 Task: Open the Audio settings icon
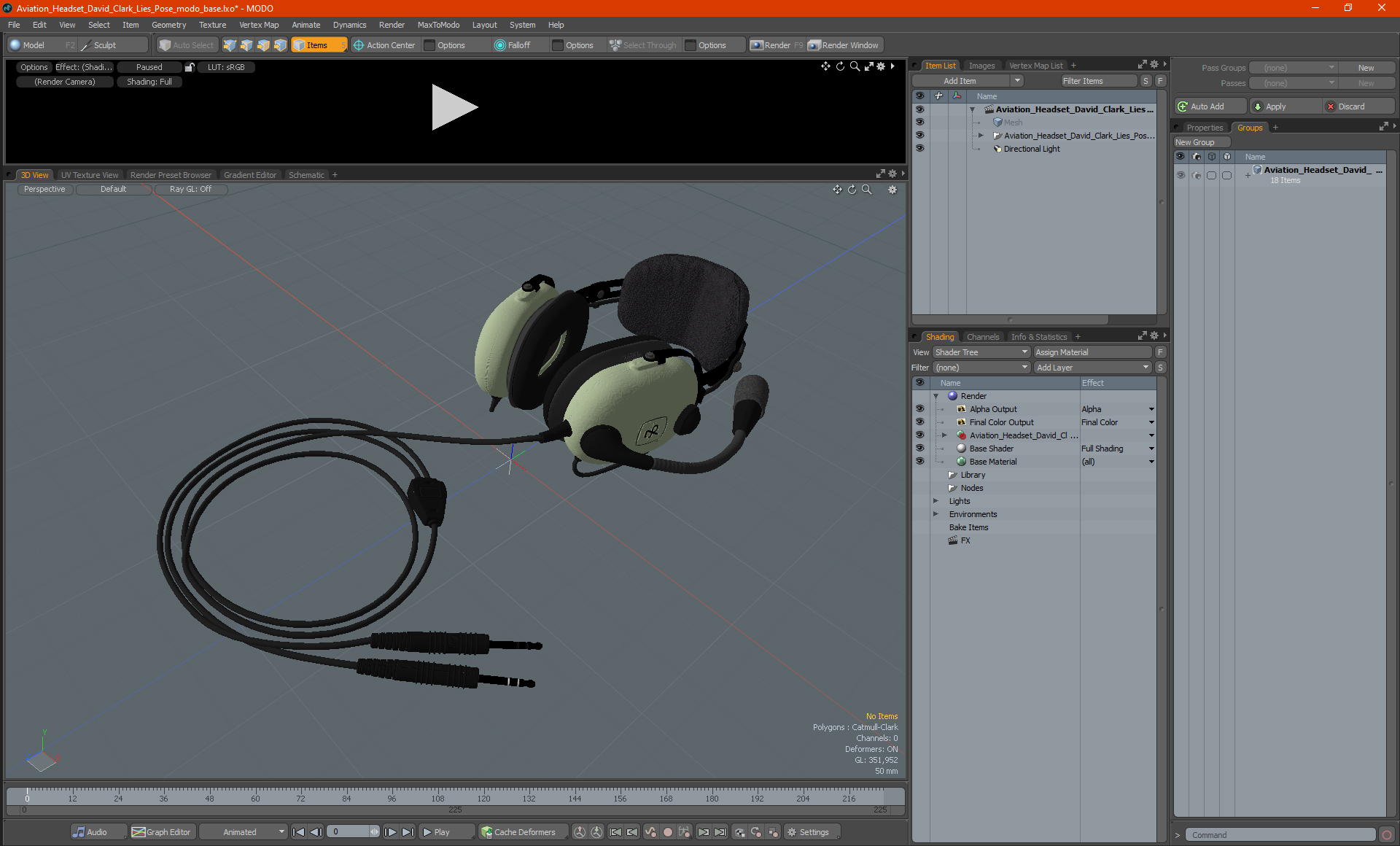tap(79, 832)
